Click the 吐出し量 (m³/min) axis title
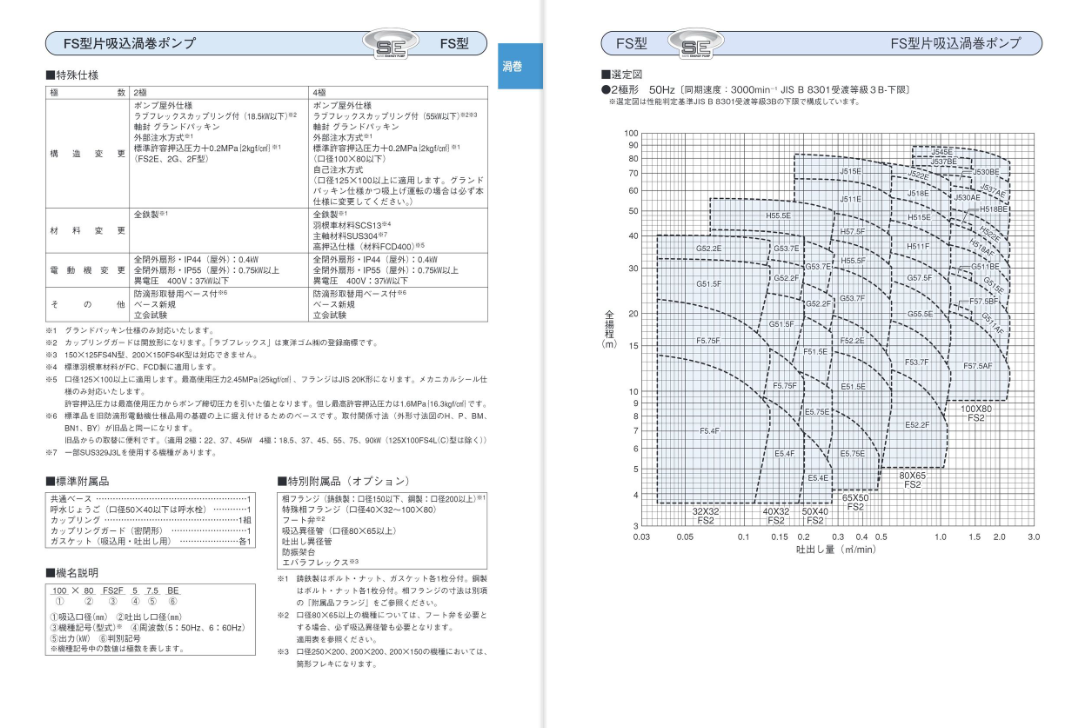 pos(836,549)
